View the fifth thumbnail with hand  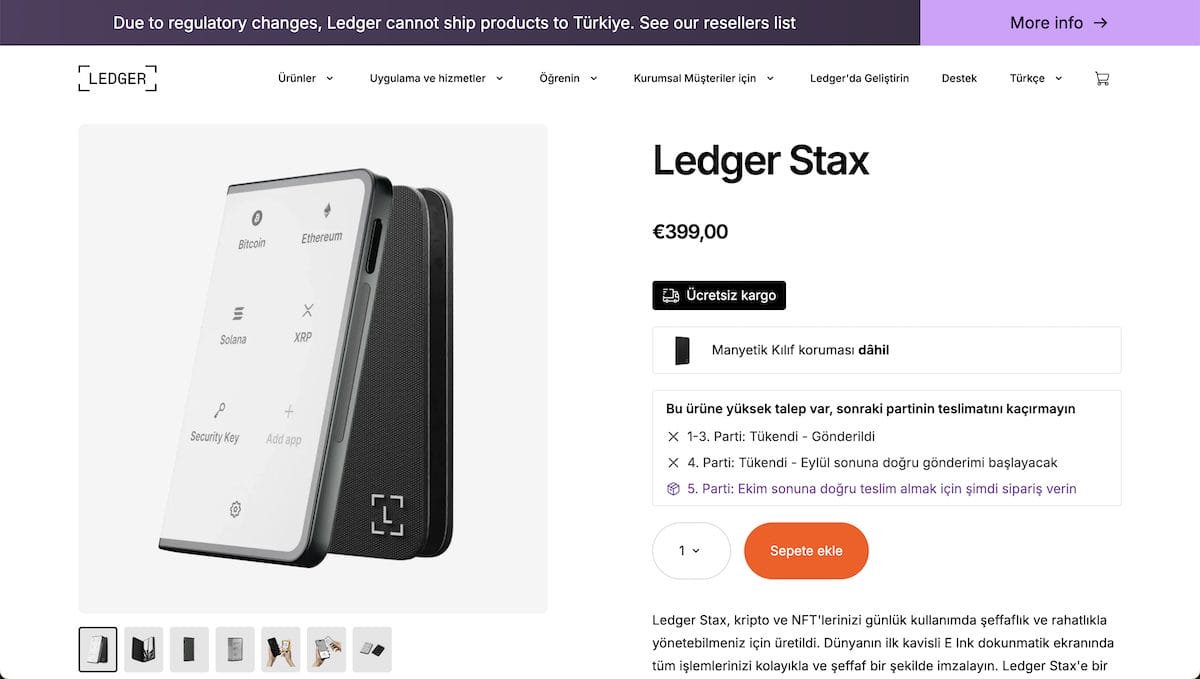click(281, 649)
